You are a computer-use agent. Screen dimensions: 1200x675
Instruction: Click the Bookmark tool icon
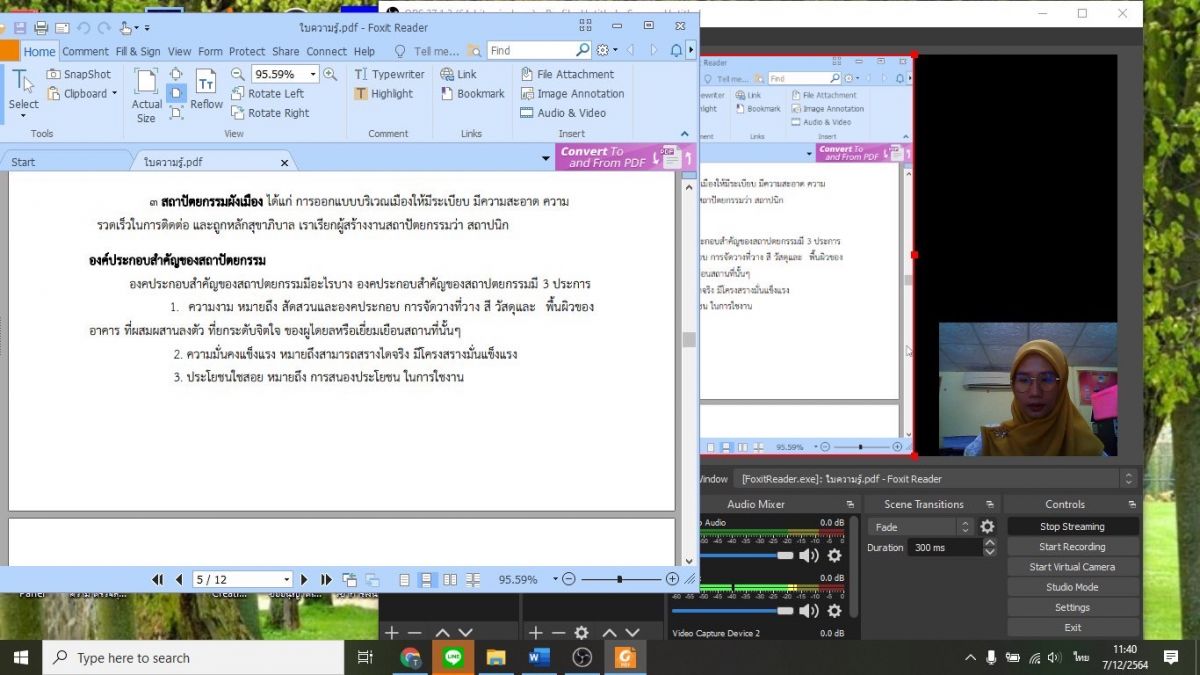pos(472,94)
